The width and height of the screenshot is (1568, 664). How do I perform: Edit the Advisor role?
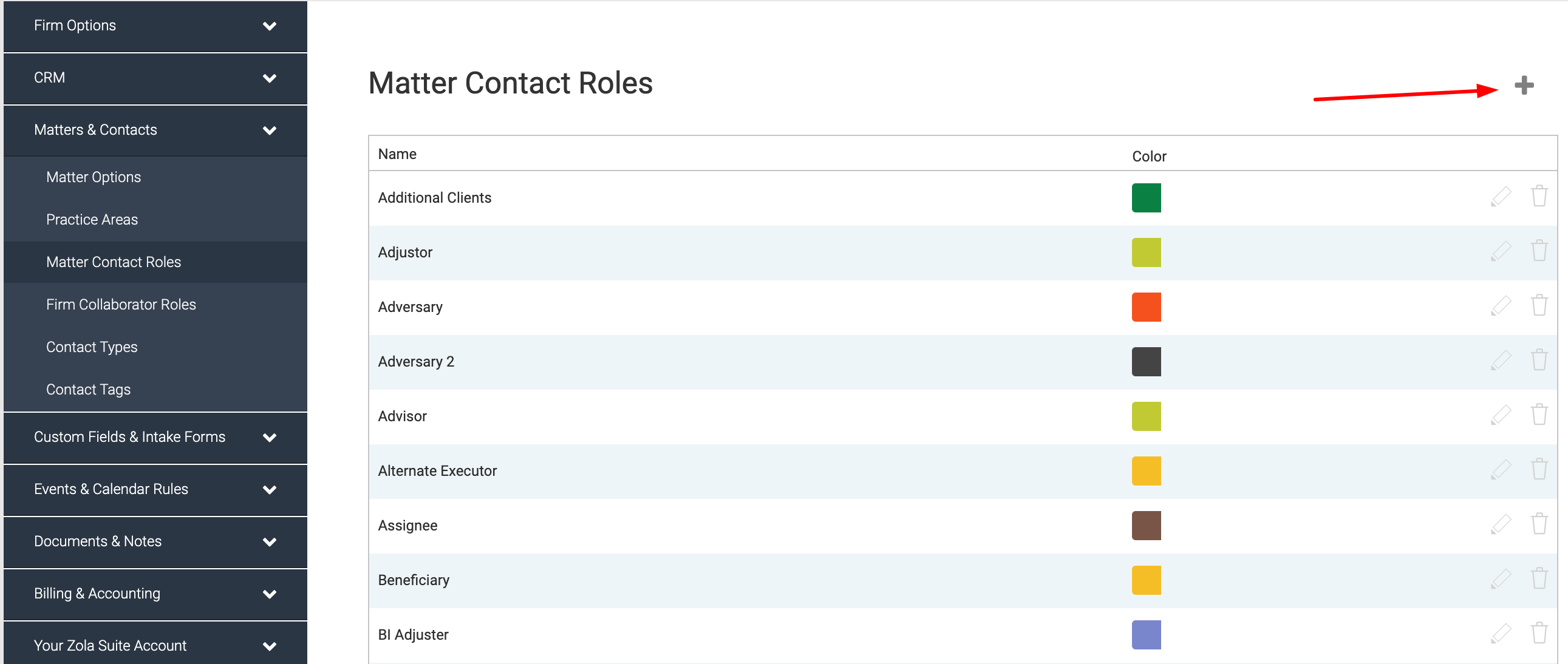click(1501, 415)
